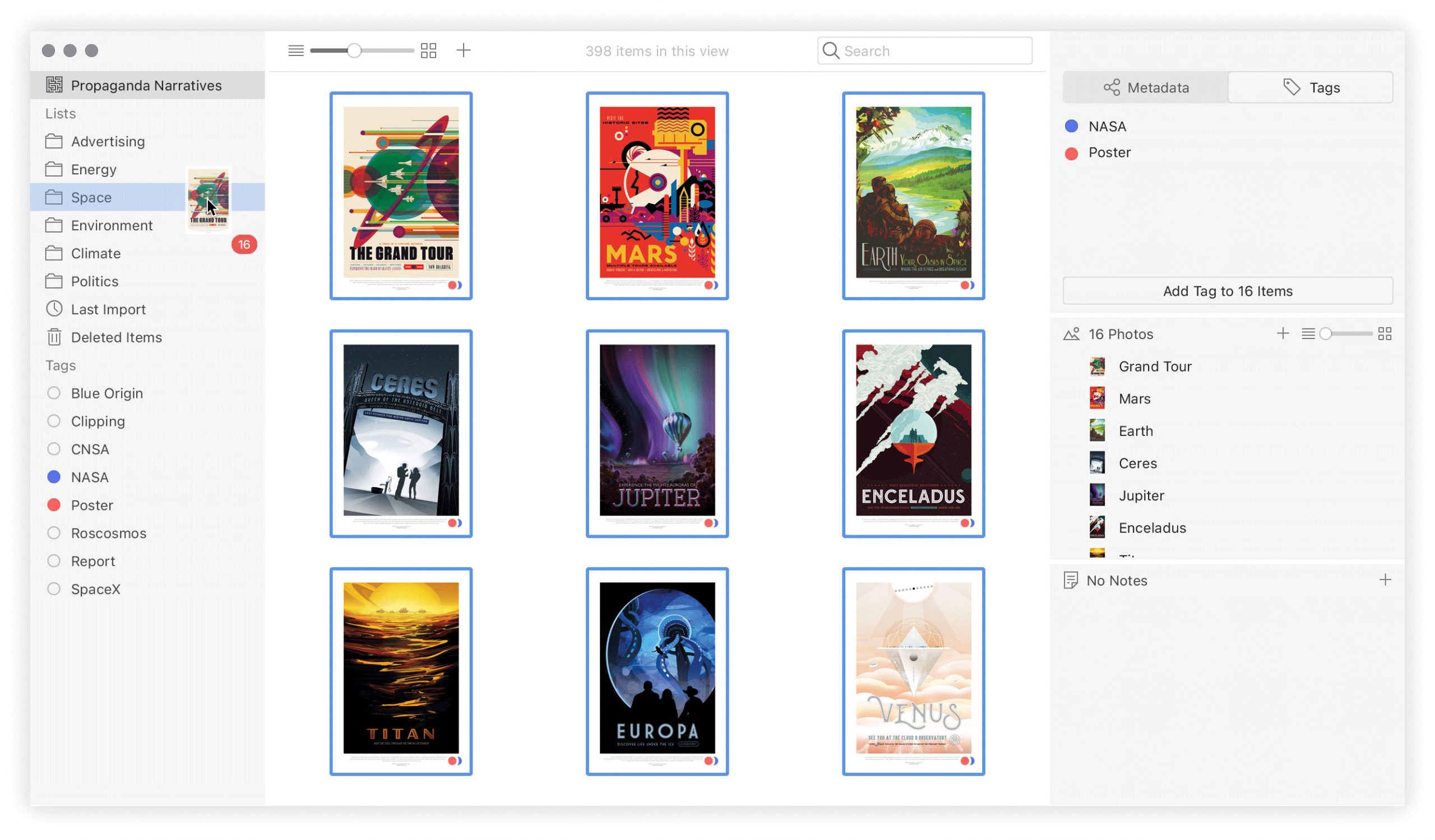Click the thumbnail size slider knob
The height and width of the screenshot is (840, 1435).
point(354,50)
